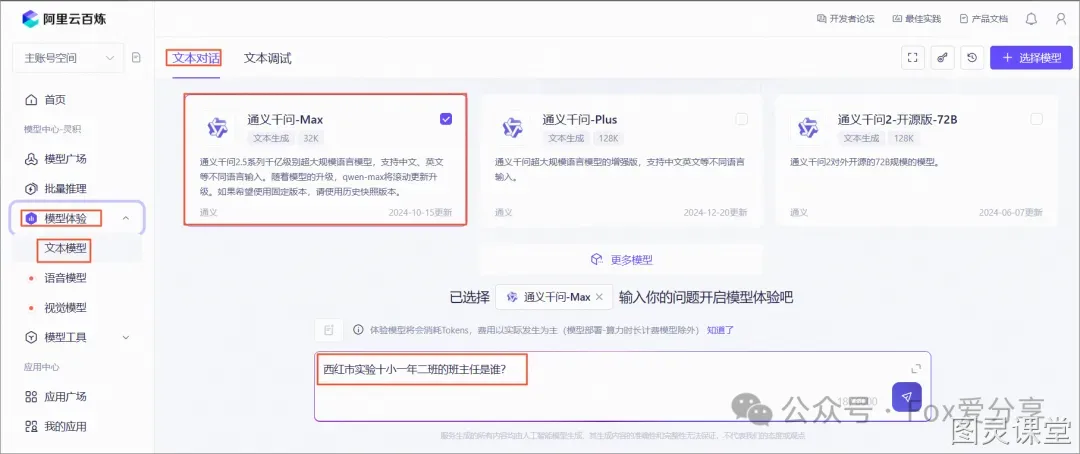Click the key icon button
The height and width of the screenshot is (454, 1080).
[x=942, y=58]
